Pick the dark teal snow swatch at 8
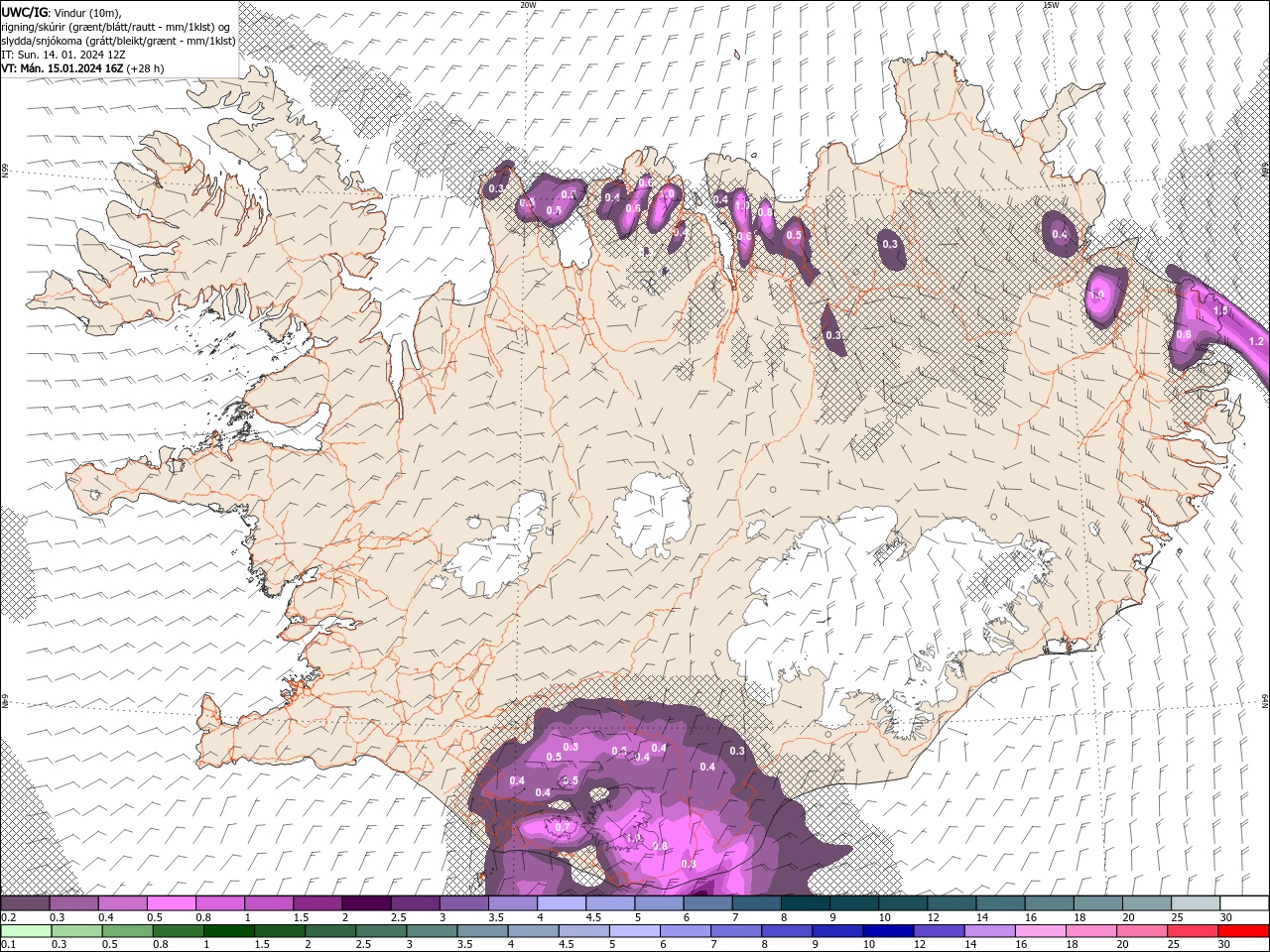 806,902
